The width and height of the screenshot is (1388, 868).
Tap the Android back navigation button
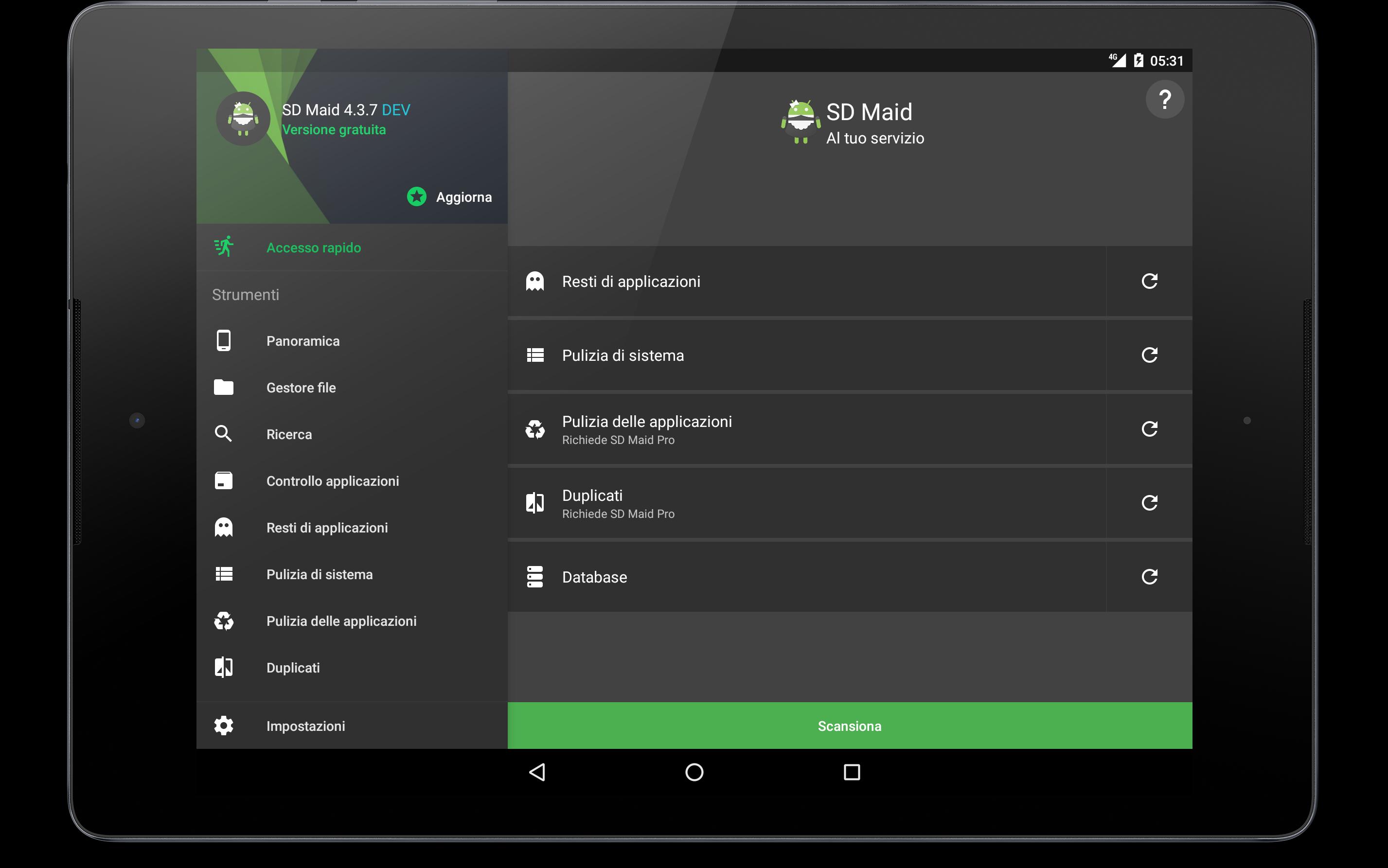[537, 772]
